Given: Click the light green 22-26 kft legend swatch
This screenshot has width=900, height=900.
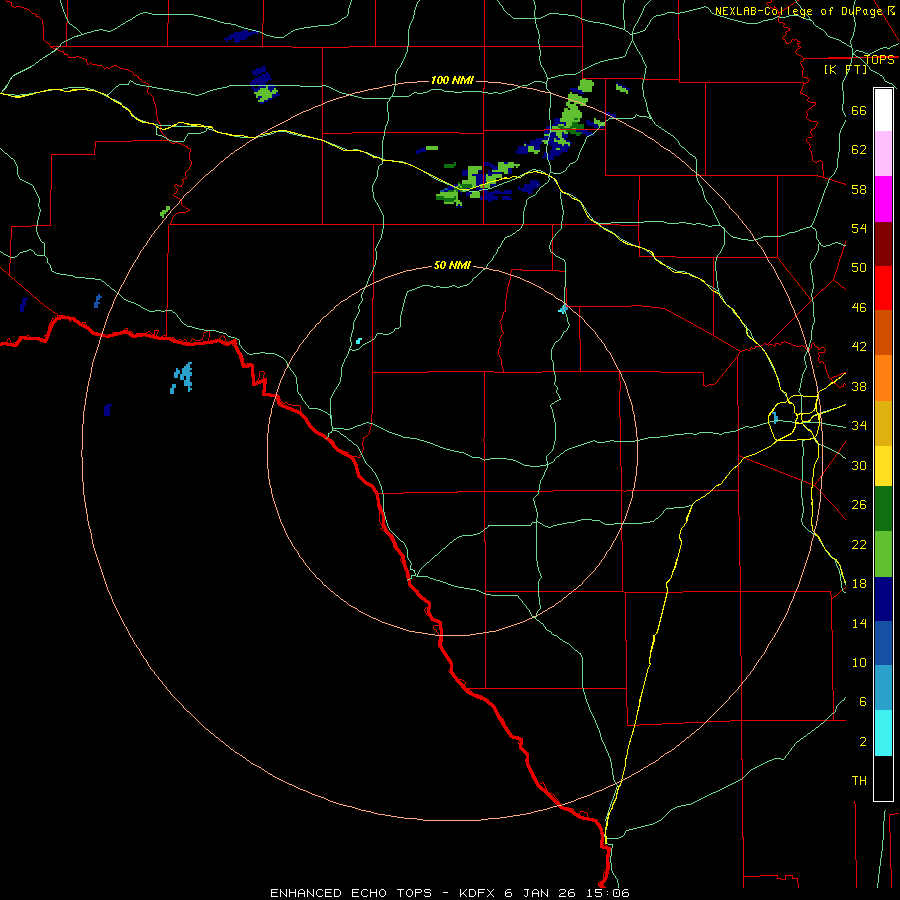Looking at the screenshot, I should click(x=883, y=554).
